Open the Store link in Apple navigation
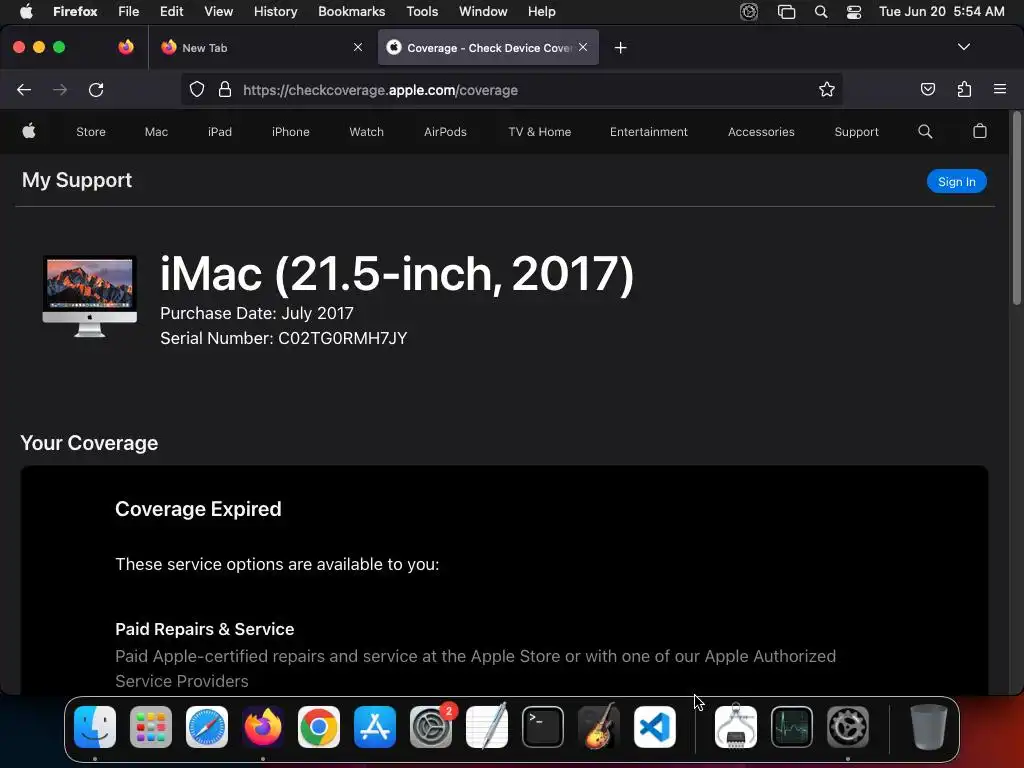 (91, 132)
